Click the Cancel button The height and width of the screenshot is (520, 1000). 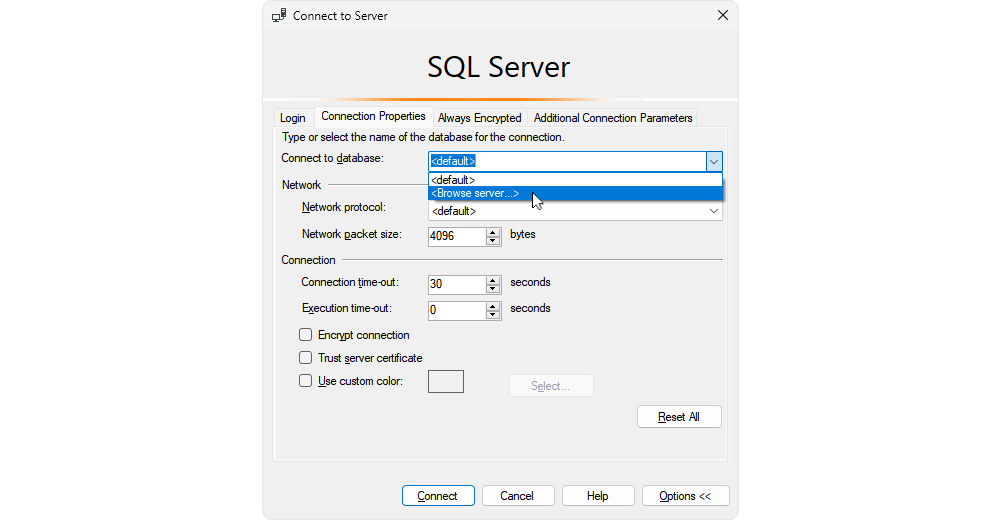(518, 496)
